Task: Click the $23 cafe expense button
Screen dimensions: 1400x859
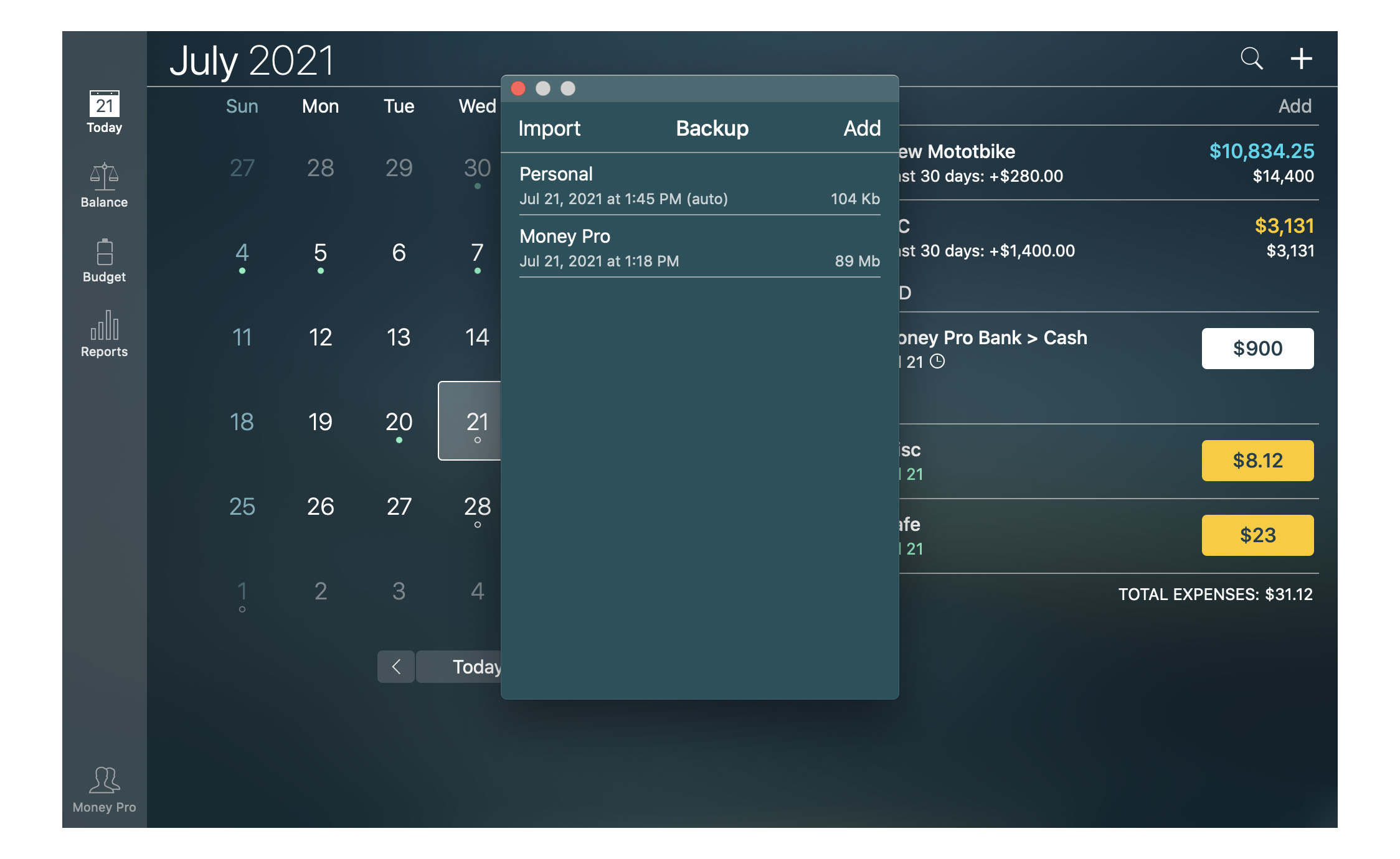Action: click(x=1256, y=532)
